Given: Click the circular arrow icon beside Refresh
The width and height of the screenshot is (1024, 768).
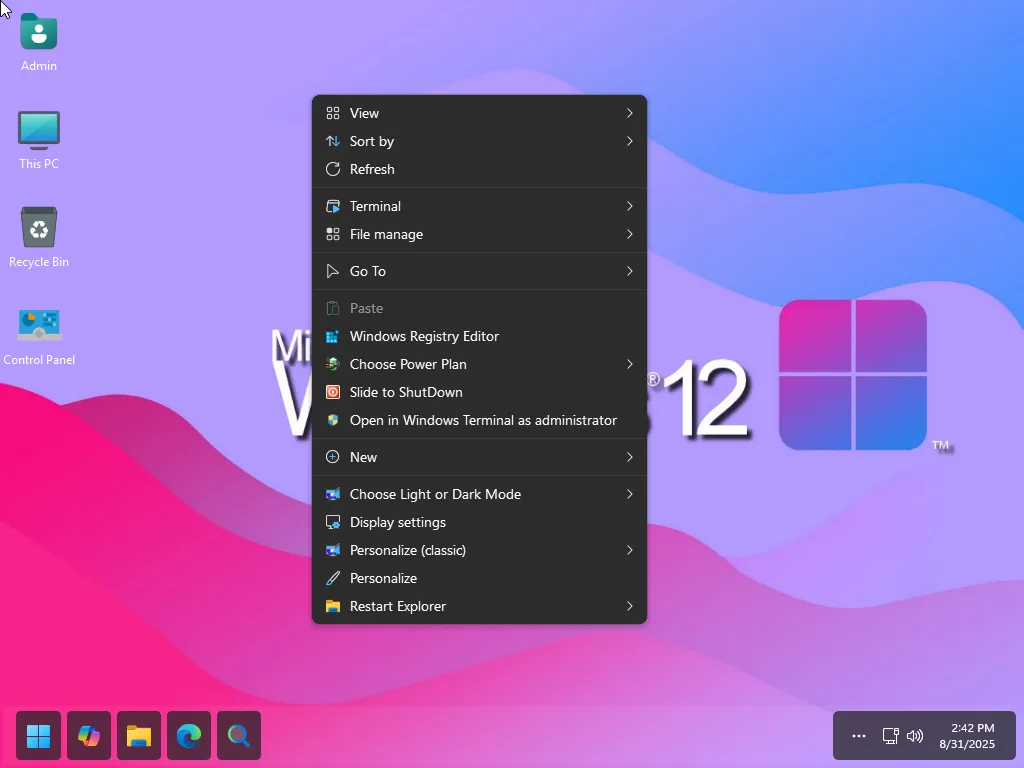Looking at the screenshot, I should point(333,169).
